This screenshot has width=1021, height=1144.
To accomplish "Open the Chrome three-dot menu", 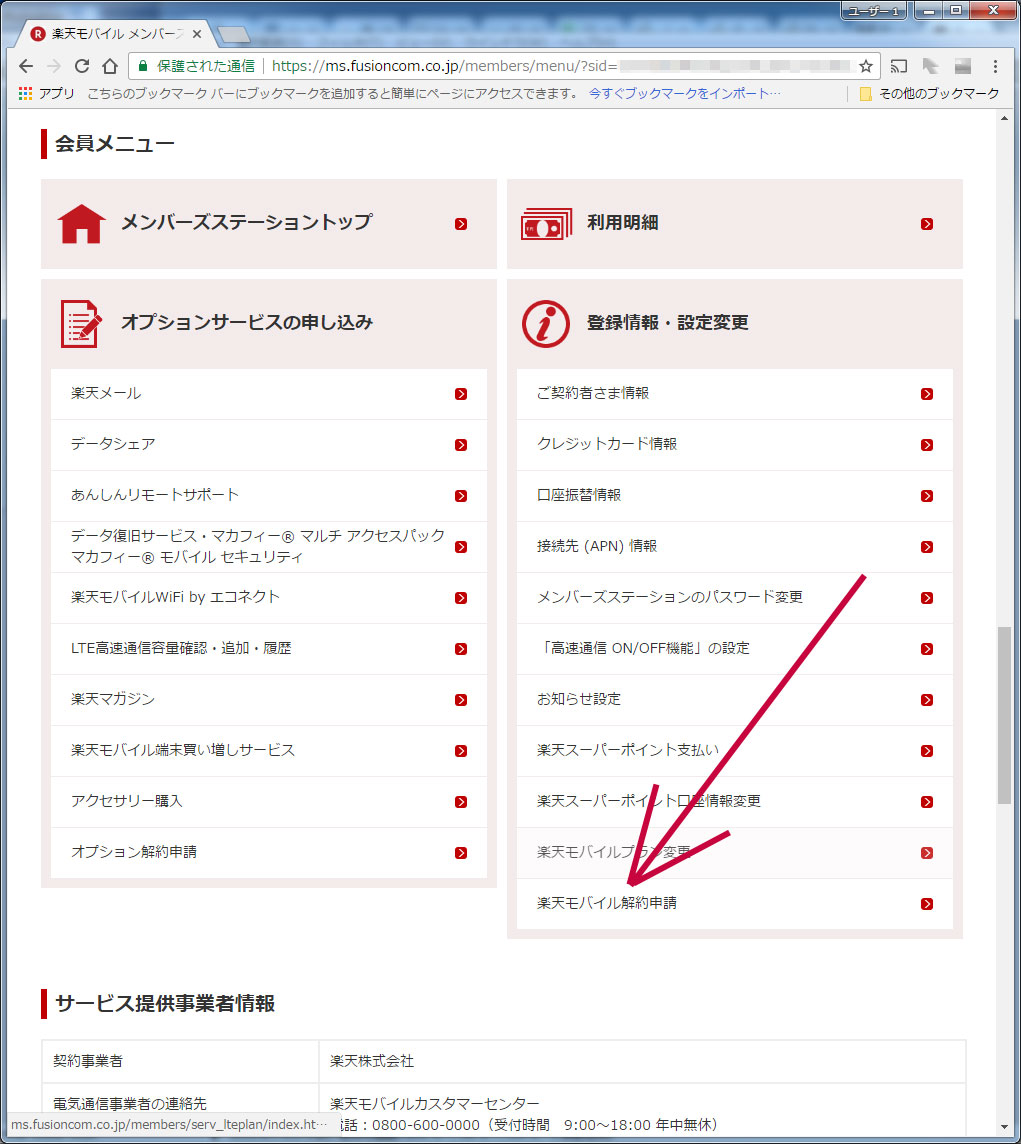I will click(x=995, y=66).
